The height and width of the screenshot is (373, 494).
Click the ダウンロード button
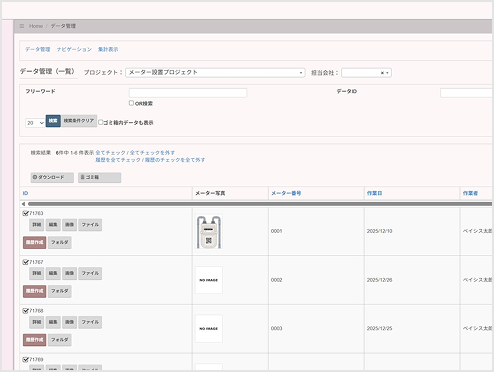point(52,177)
